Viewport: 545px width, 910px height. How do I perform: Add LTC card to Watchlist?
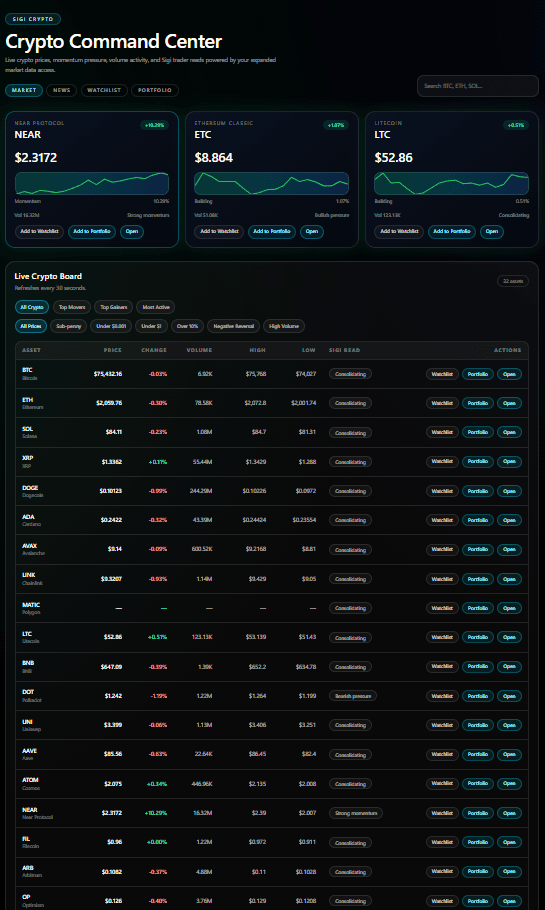coord(399,232)
